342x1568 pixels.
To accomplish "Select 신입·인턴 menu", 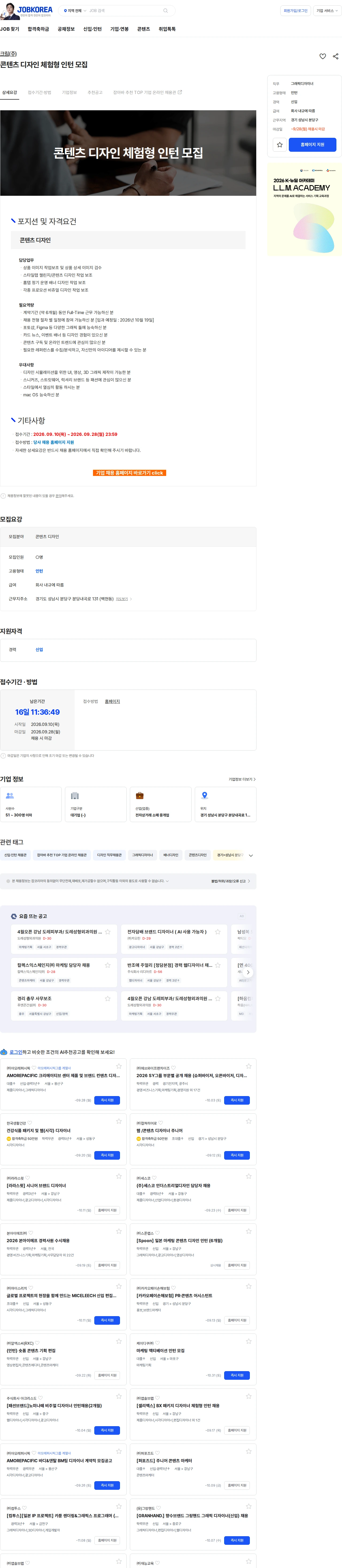I will click(x=92, y=29).
